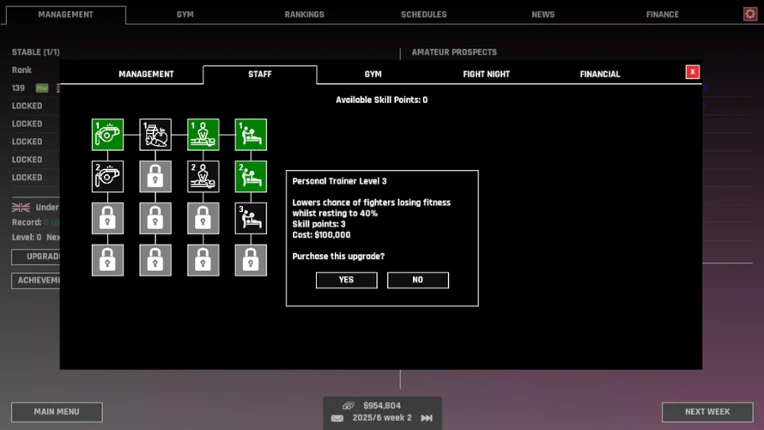Select the Staff skill tab
This screenshot has height=430, width=764.
260,74
